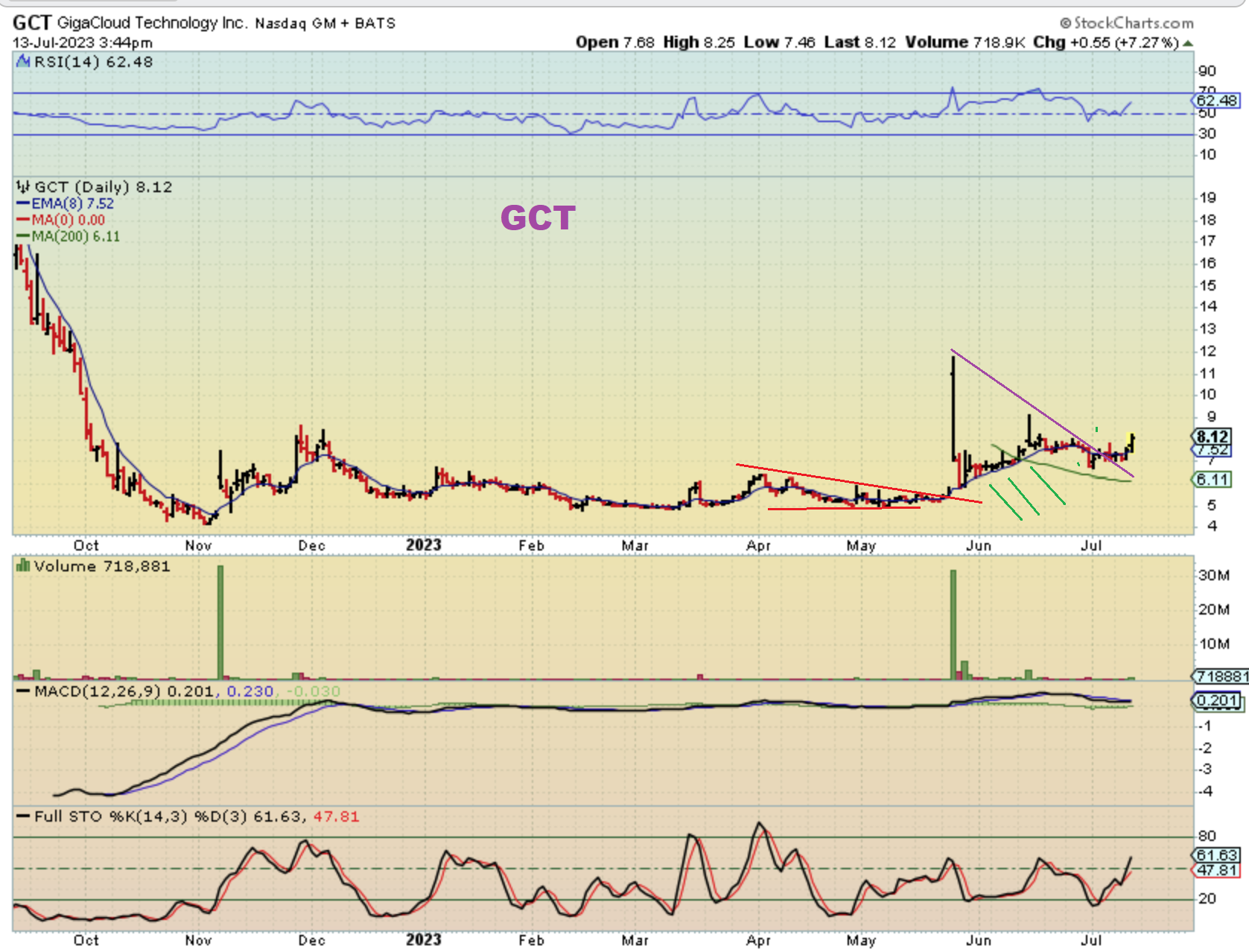Click the 7.52 EMA axis tag
The width and height of the screenshot is (1249, 952).
coord(1213,450)
